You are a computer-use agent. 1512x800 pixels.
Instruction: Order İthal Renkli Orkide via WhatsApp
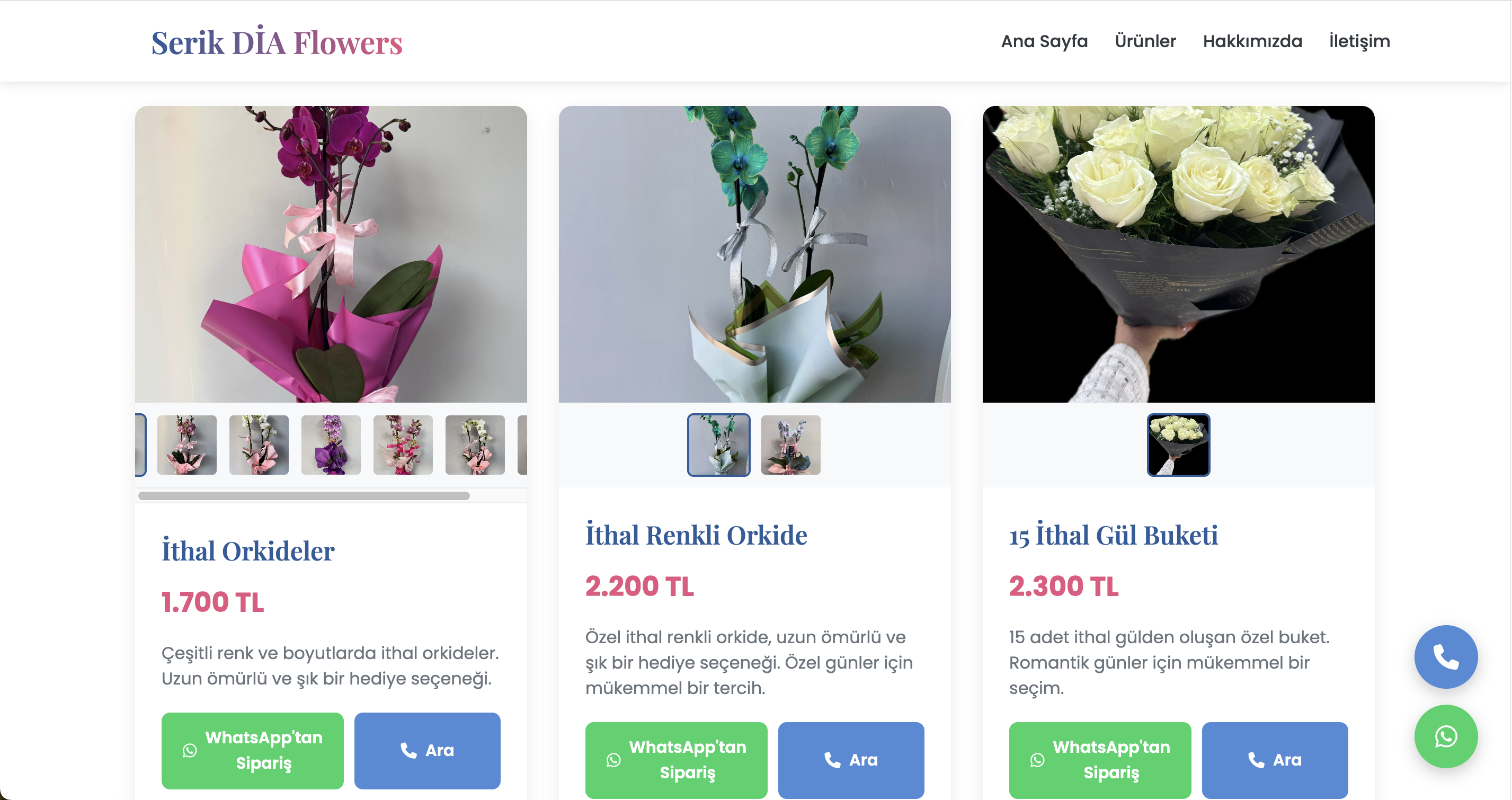coord(676,760)
